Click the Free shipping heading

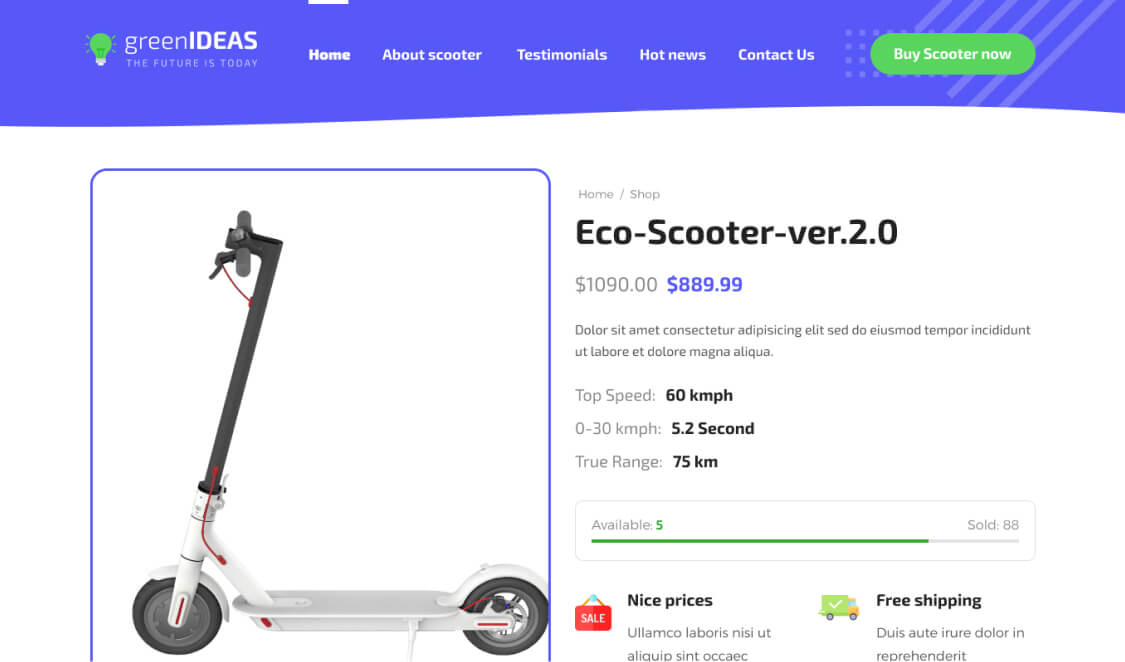(x=928, y=600)
